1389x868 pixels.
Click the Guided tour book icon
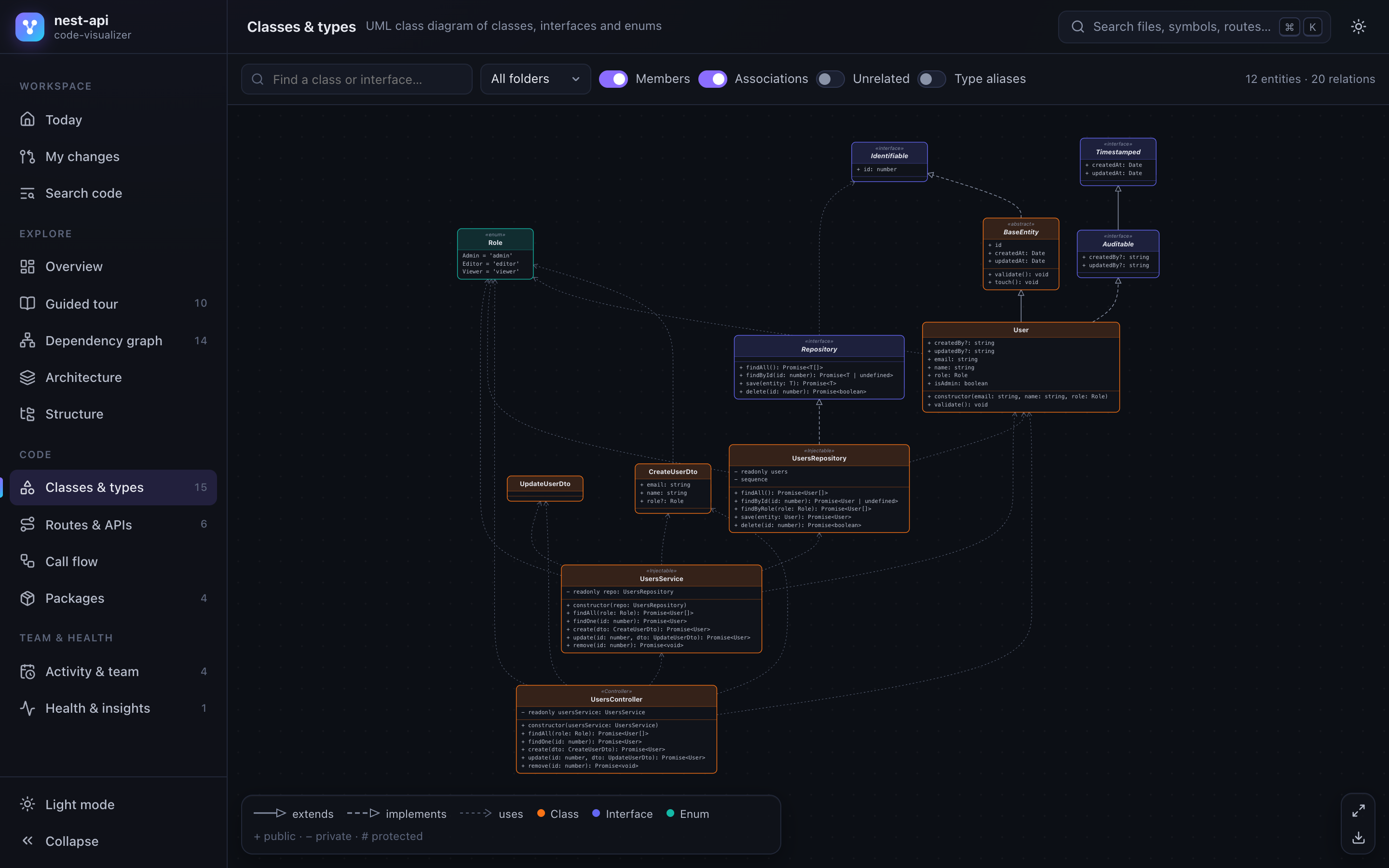click(27, 303)
